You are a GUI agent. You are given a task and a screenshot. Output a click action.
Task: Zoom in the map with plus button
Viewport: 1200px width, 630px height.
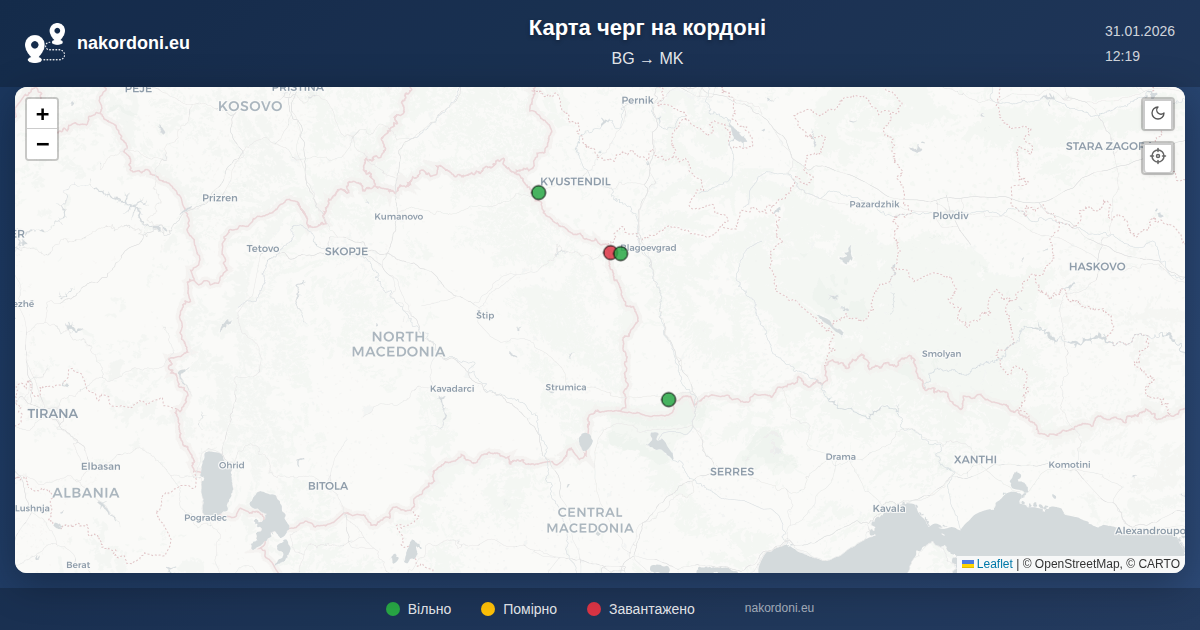pyautogui.click(x=42, y=114)
